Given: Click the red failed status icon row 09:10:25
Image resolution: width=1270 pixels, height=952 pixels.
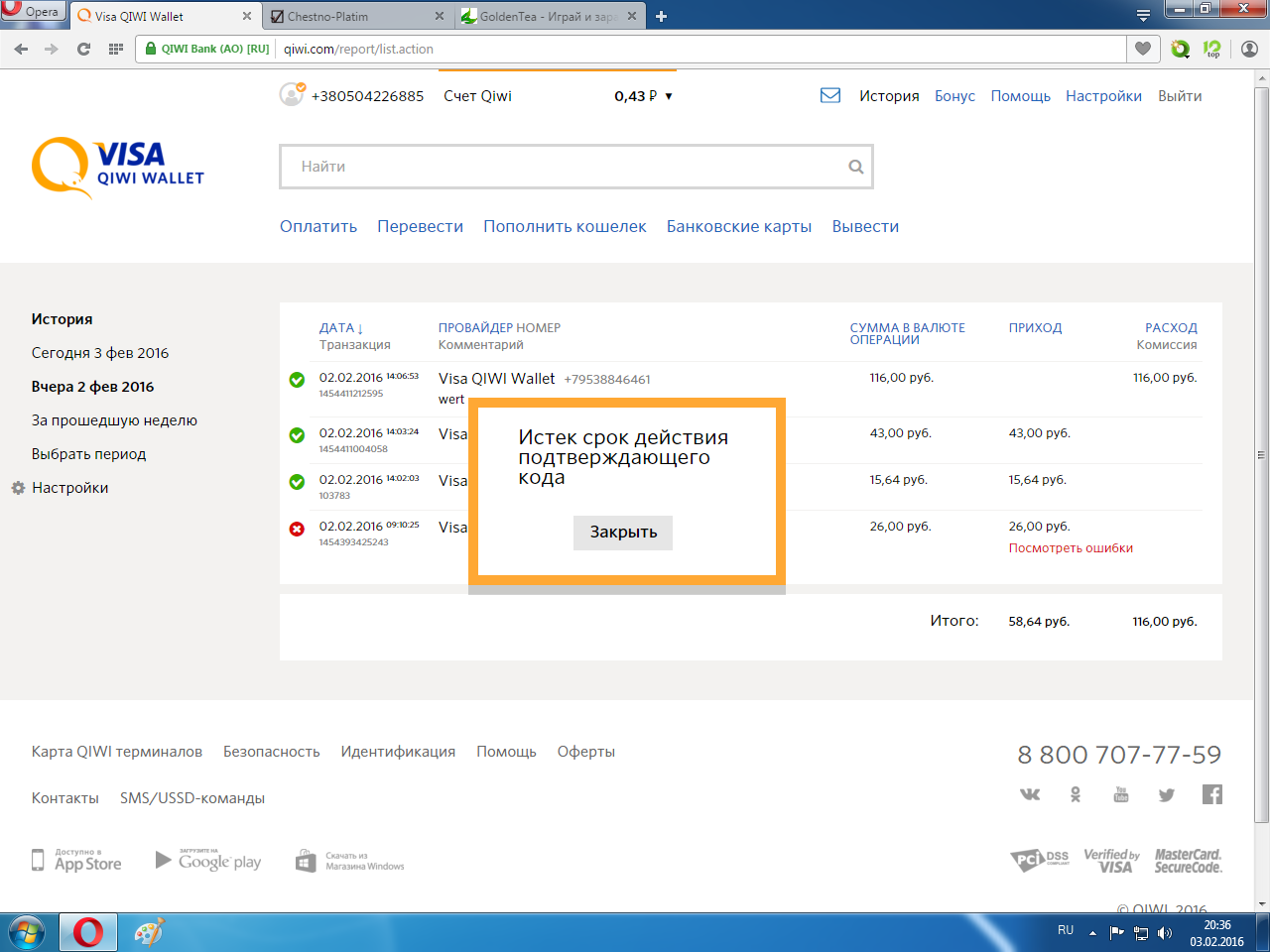Looking at the screenshot, I should pyautogui.click(x=297, y=529).
